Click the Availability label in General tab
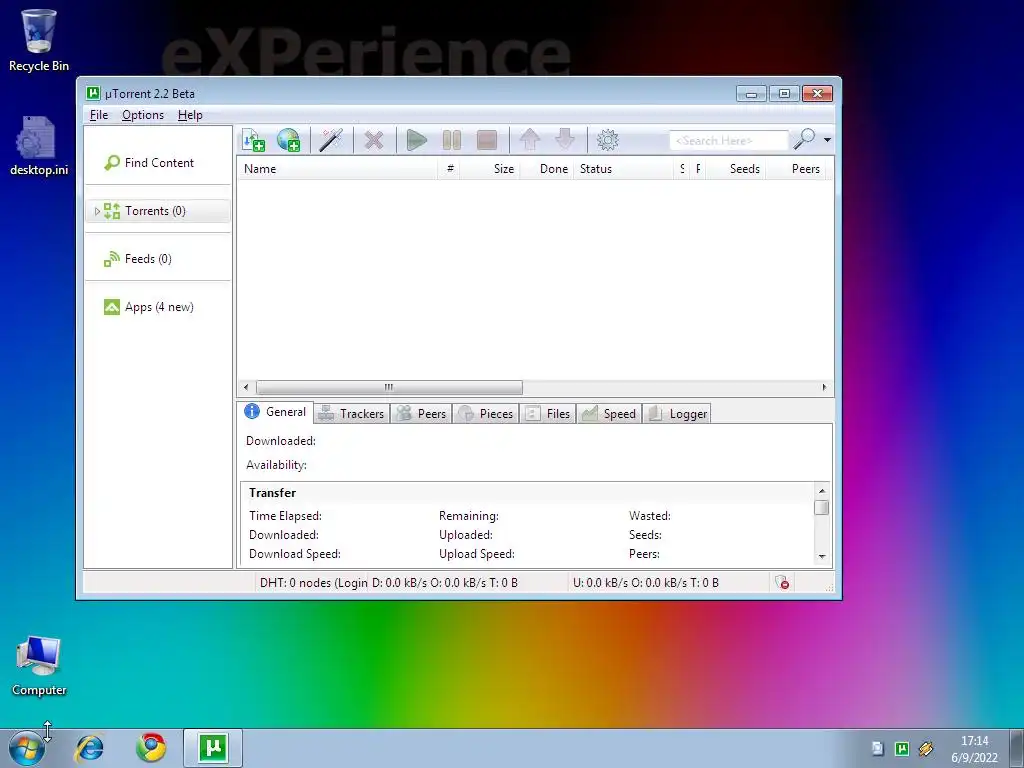This screenshot has height=768, width=1024. (x=276, y=465)
